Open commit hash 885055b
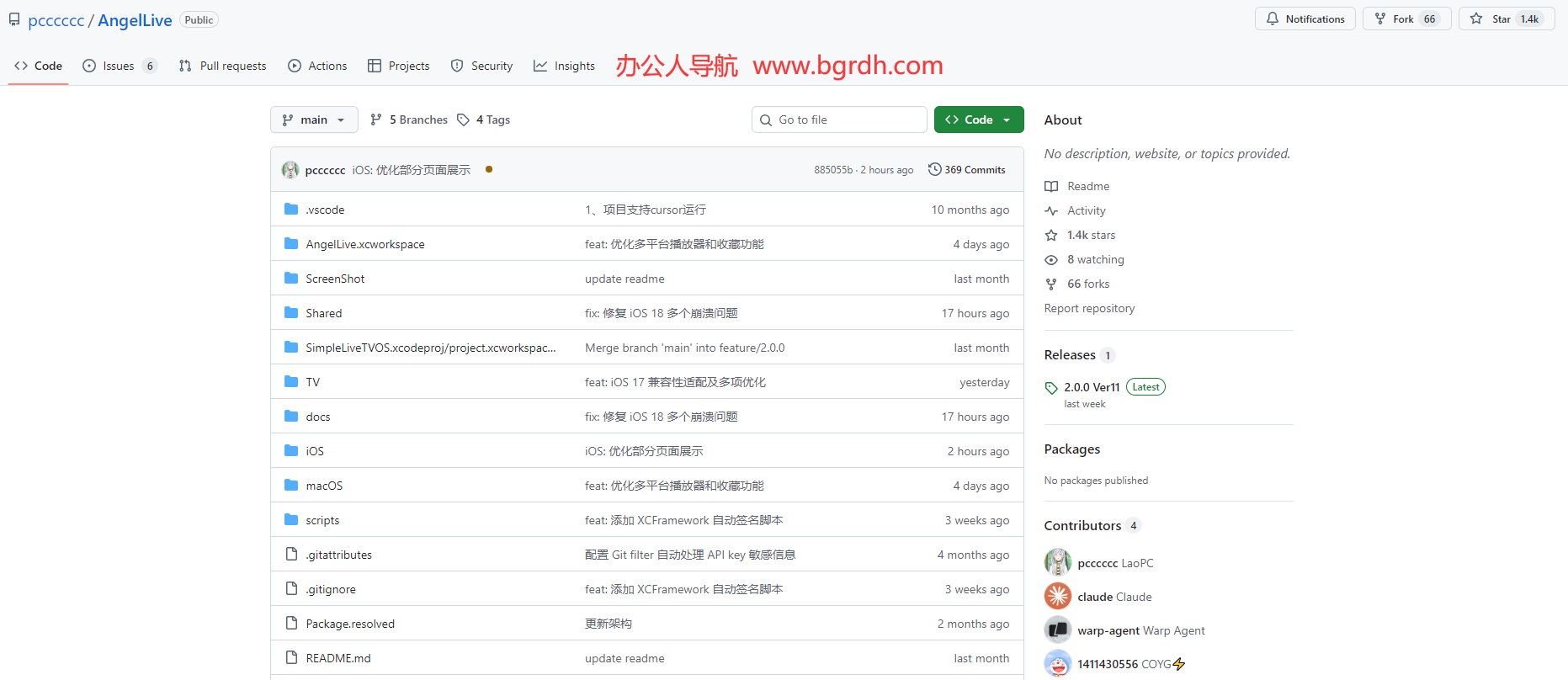The width and height of the screenshot is (1568, 680). 833,170
